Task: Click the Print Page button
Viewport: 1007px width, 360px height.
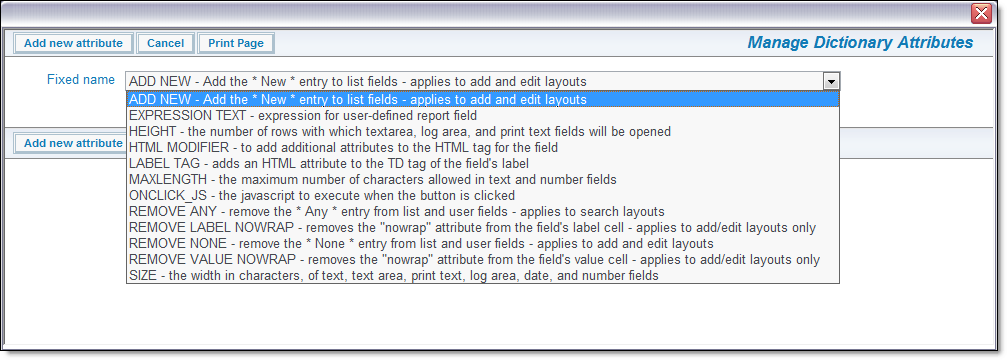Action: (236, 44)
